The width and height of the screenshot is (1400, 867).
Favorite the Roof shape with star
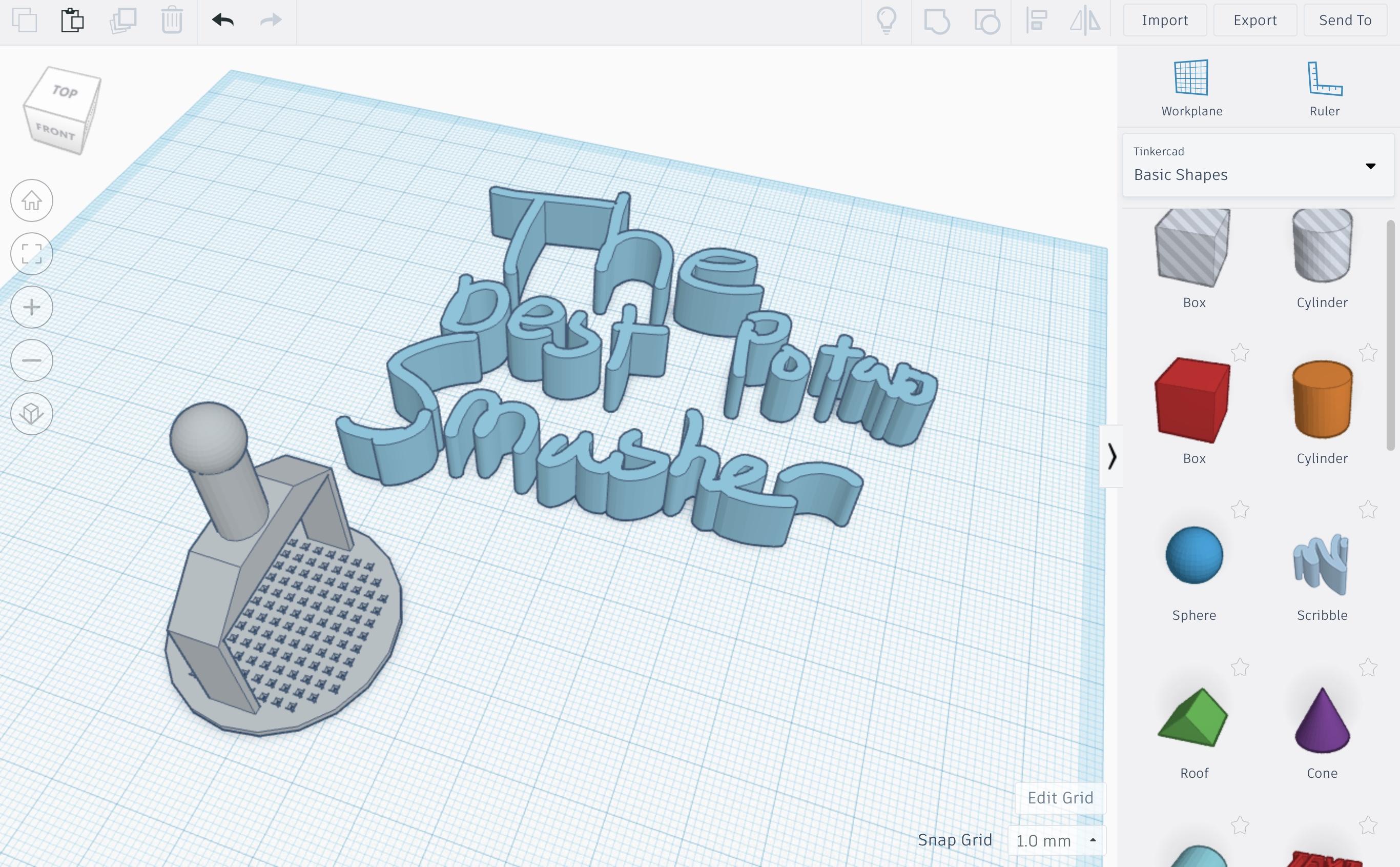point(1240,667)
